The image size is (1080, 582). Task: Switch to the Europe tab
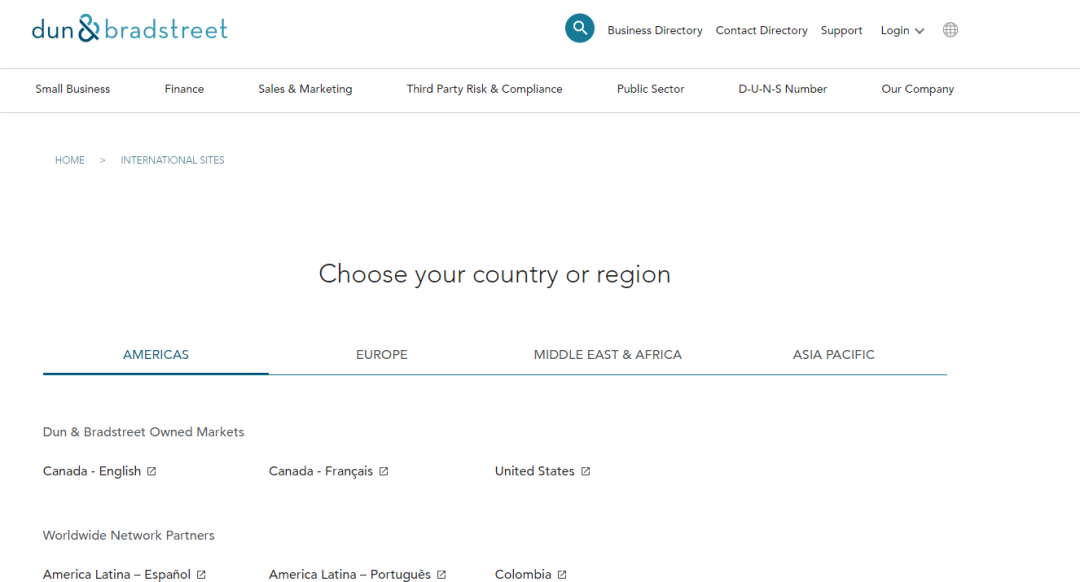click(382, 355)
